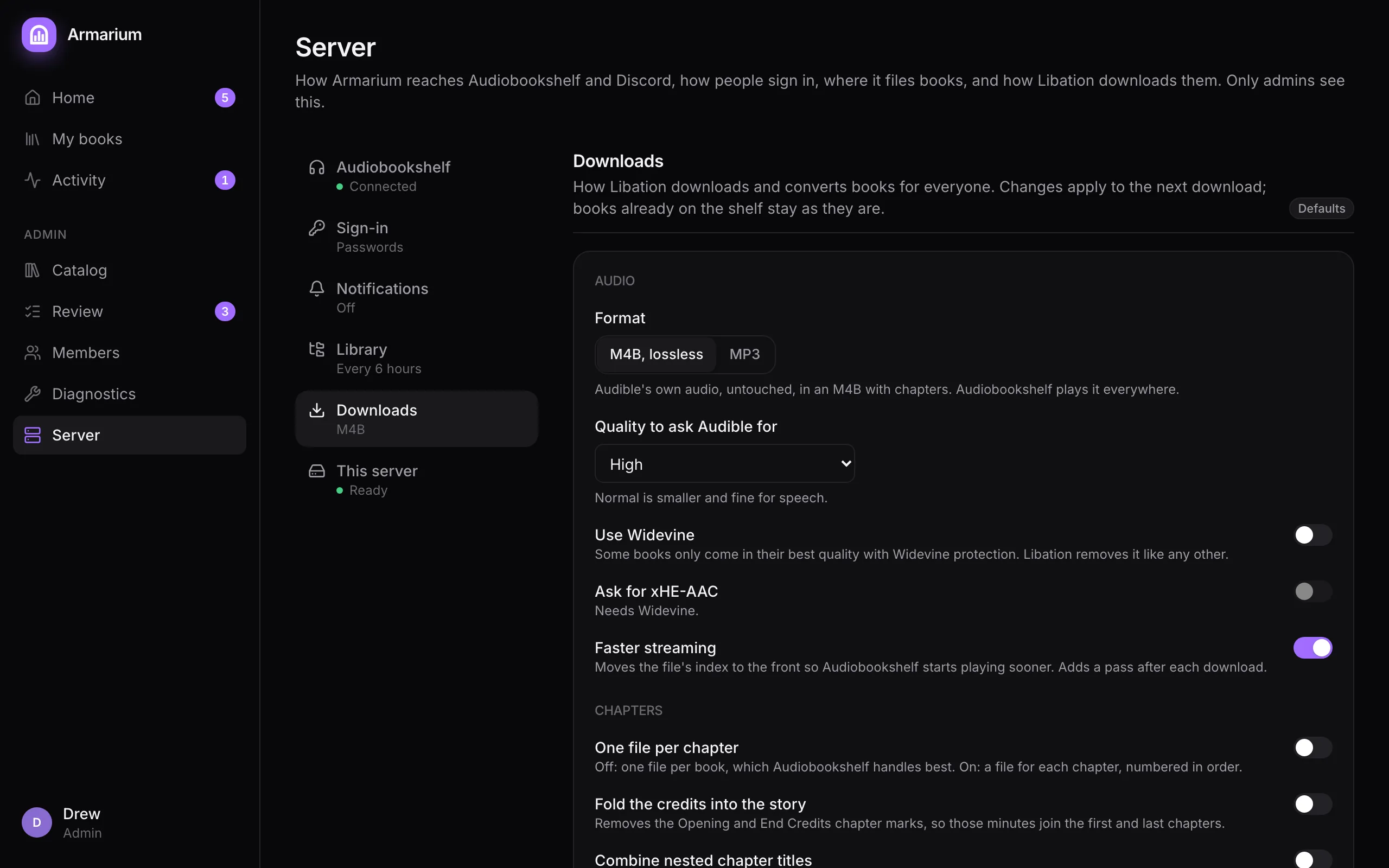Click Drew Admin profile name
Image resolution: width=1389 pixels, height=868 pixels.
pyautogui.click(x=82, y=822)
